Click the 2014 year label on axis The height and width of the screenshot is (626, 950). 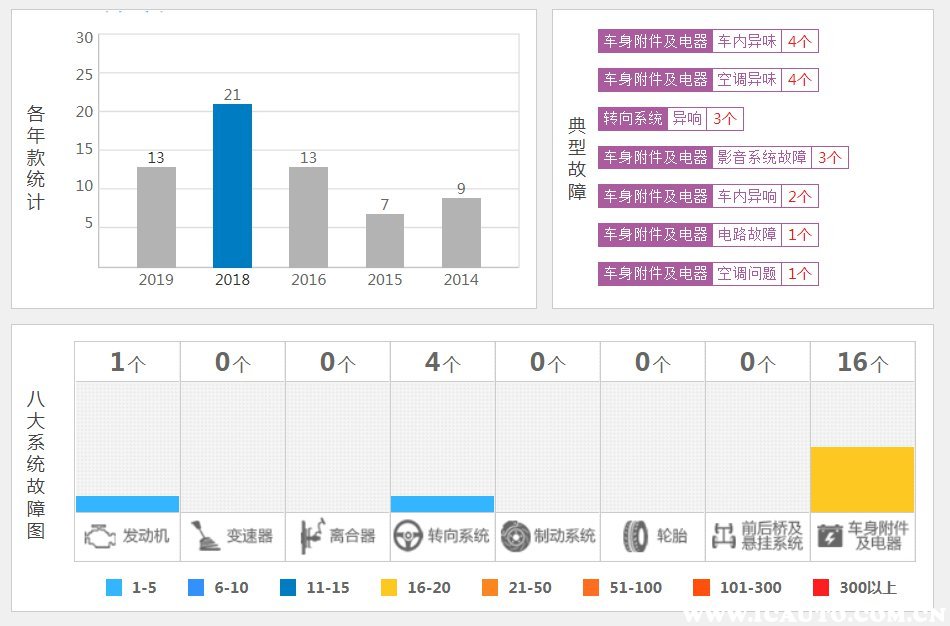pos(461,280)
